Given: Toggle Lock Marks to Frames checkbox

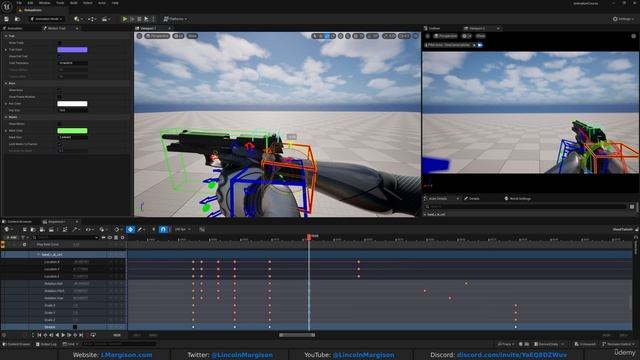Looking at the screenshot, I should (x=60, y=144).
